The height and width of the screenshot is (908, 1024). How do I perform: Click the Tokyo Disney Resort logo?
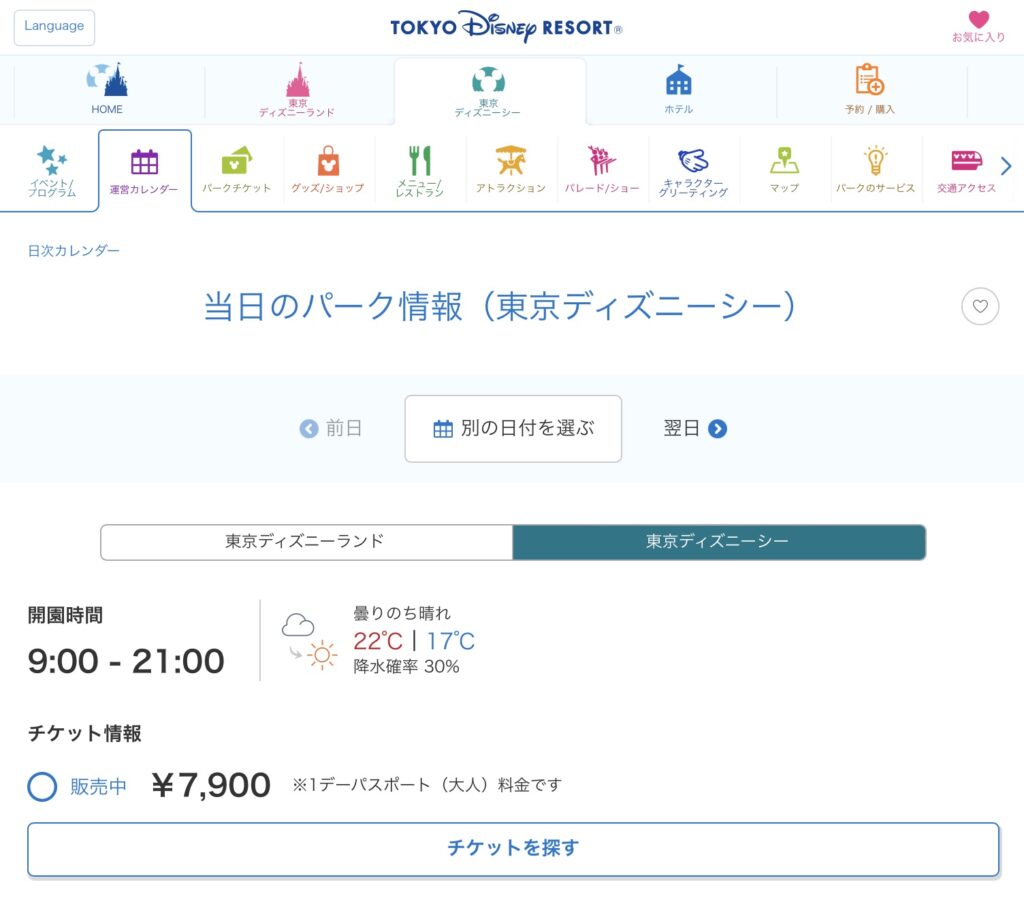pos(506,27)
